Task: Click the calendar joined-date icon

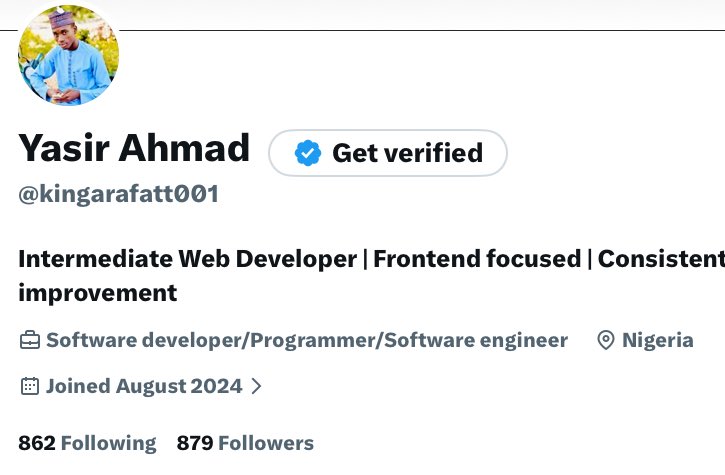Action: 30,386
